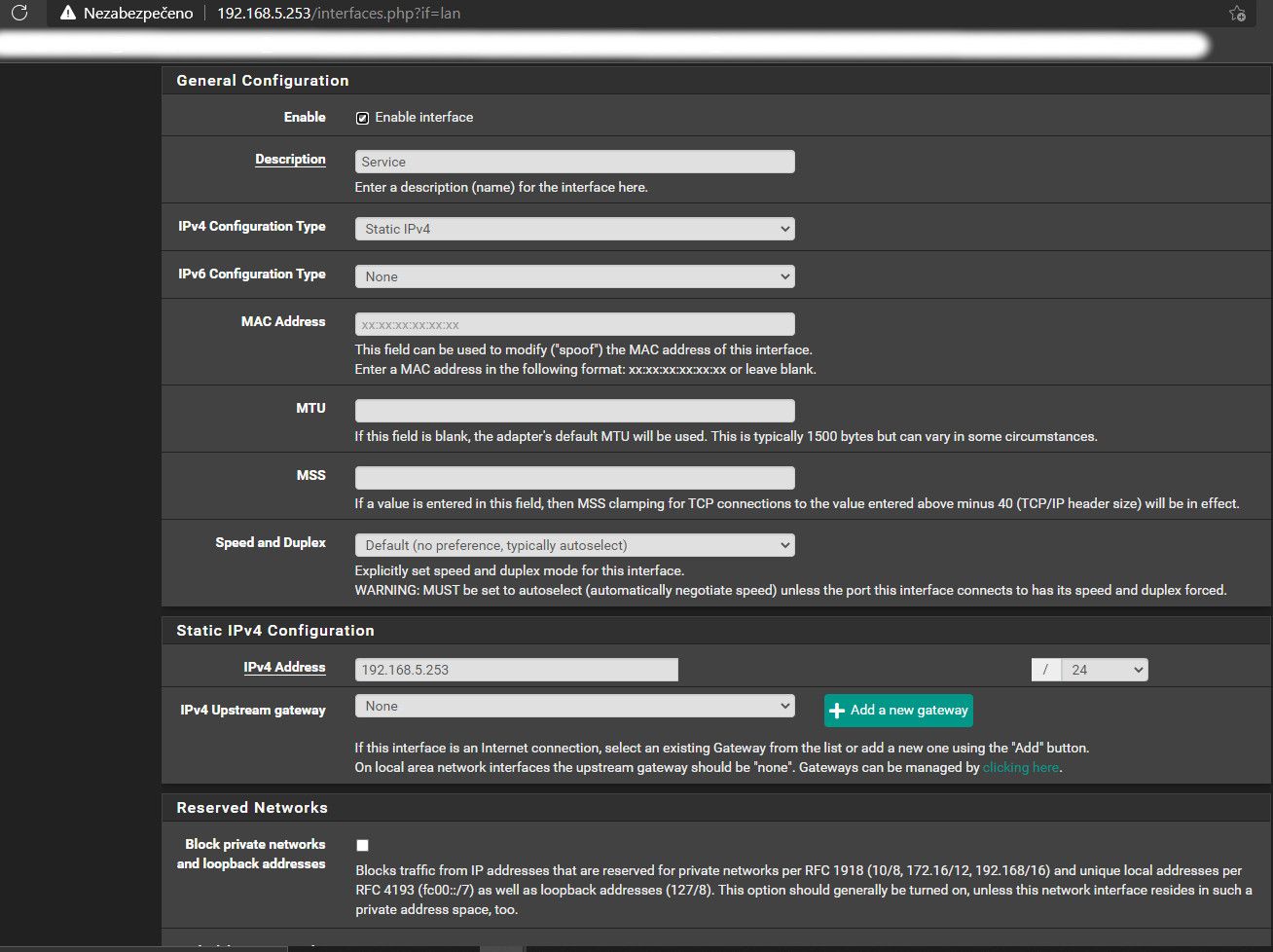Reload the page using browser refresh icon
This screenshot has height=952, width=1273.
[x=19, y=14]
